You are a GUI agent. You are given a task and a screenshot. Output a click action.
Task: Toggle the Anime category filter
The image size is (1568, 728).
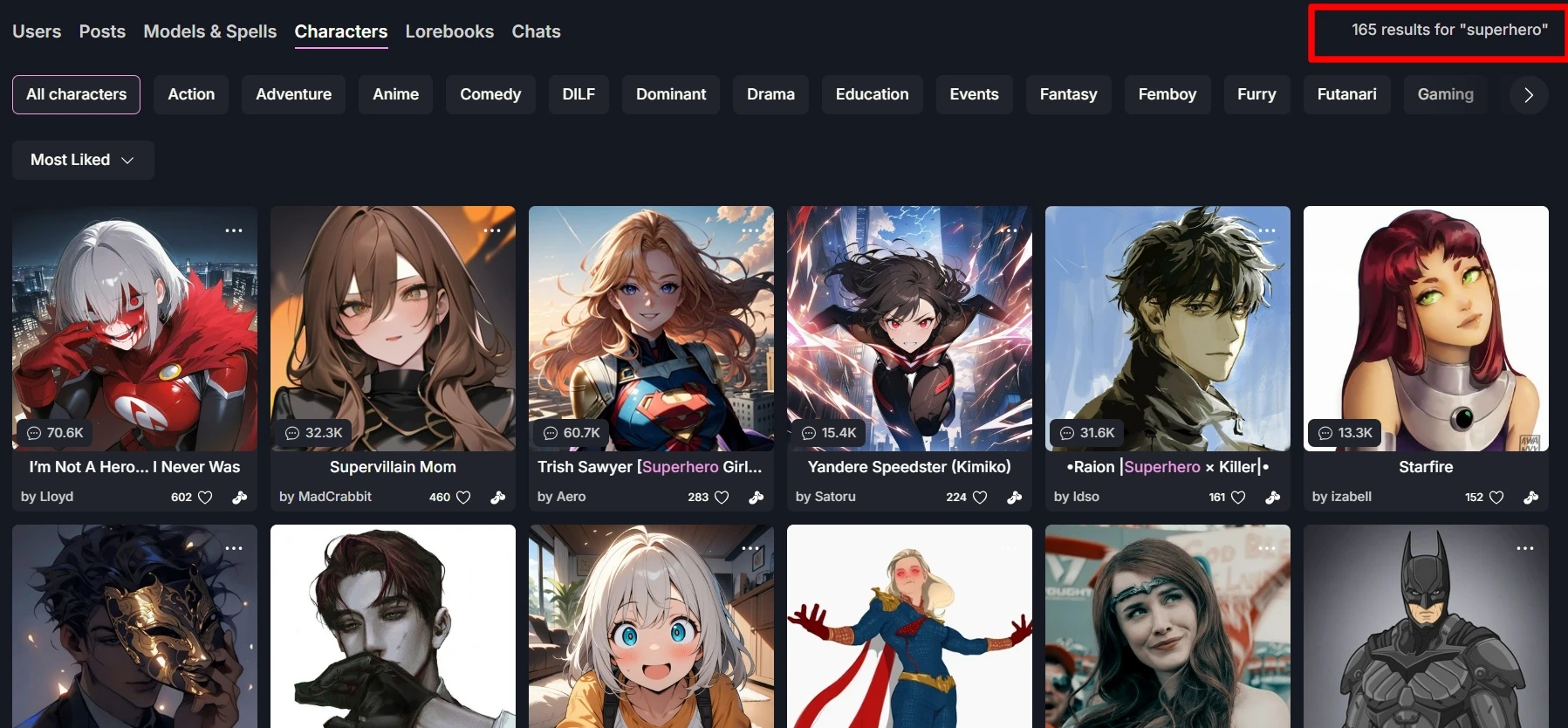395,94
